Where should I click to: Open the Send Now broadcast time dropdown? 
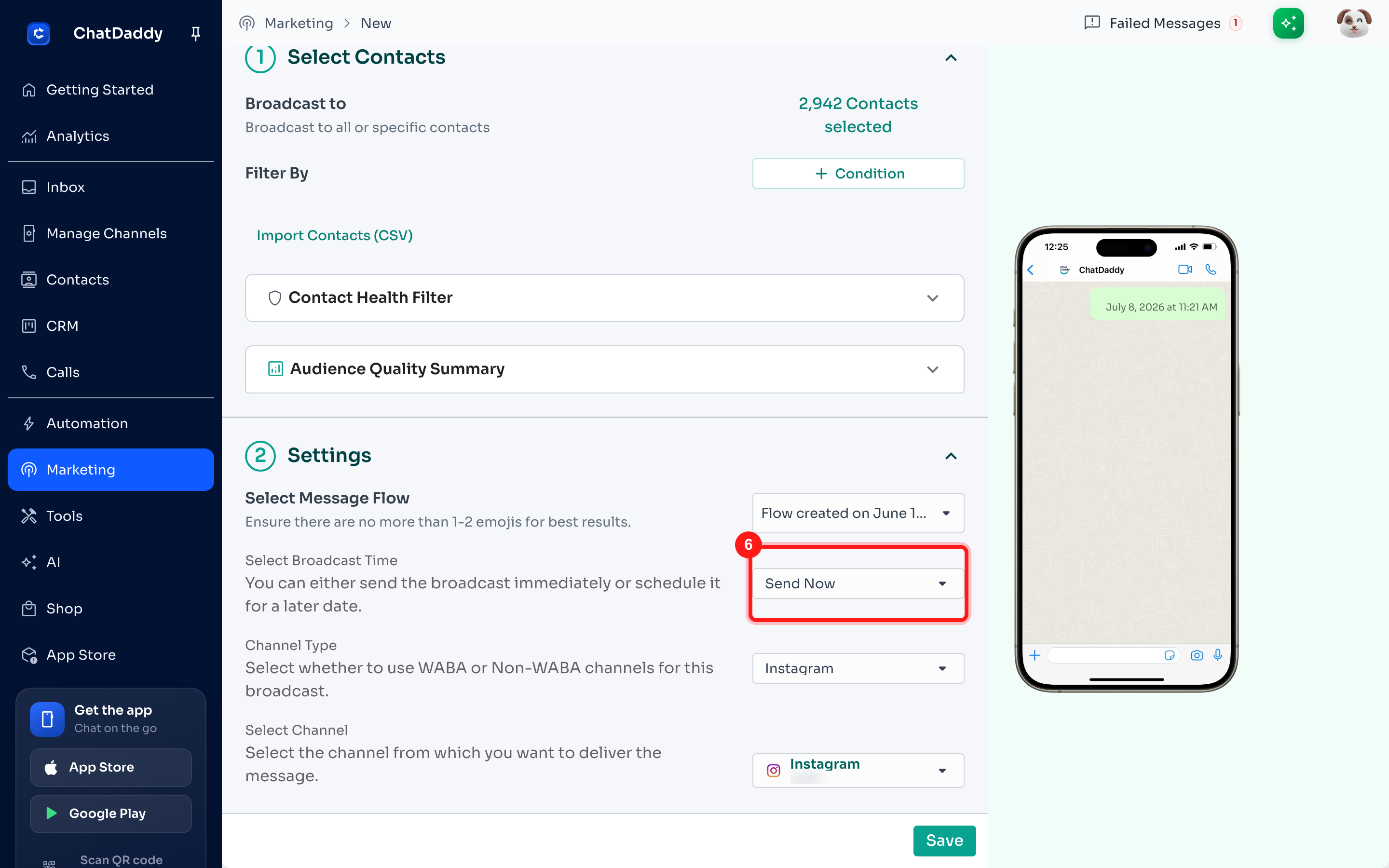pyautogui.click(x=858, y=583)
